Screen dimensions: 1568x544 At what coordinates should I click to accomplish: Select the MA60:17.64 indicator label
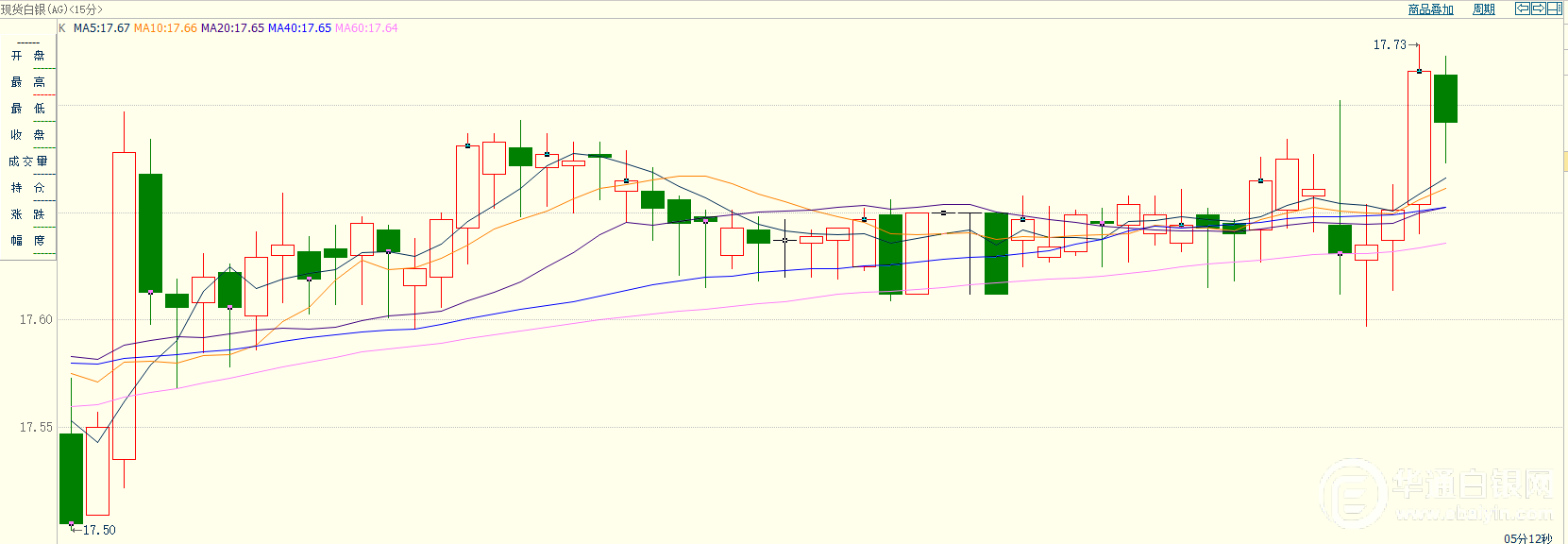point(366,28)
